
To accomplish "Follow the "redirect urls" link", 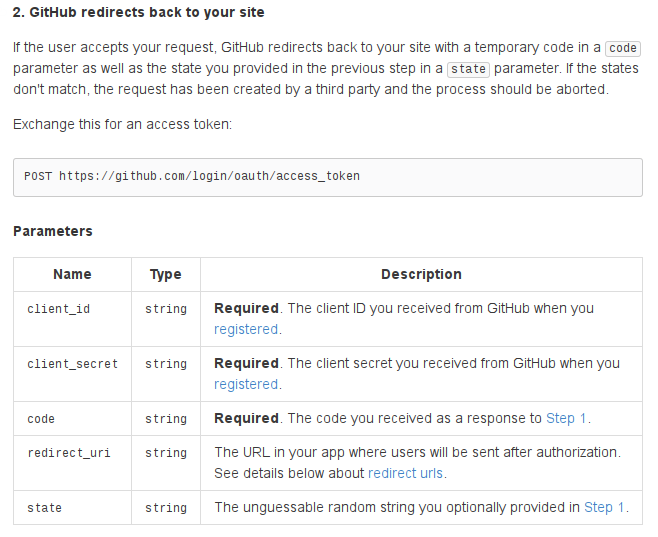I will pyautogui.click(x=405, y=473).
